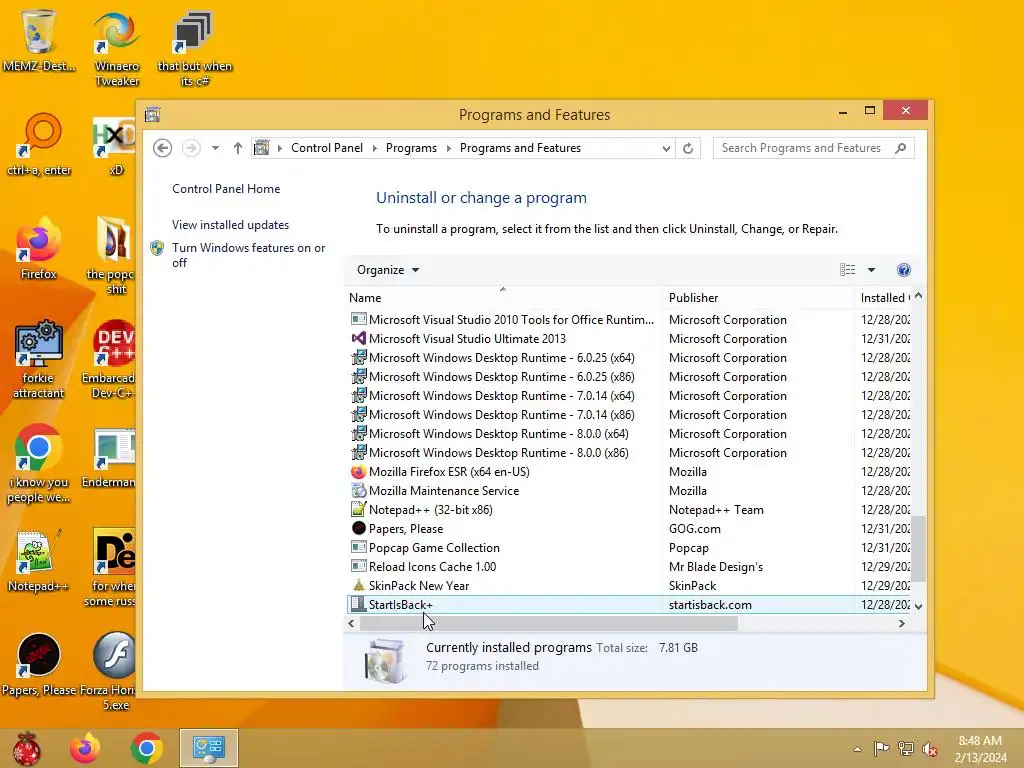This screenshot has height=768, width=1024.
Task: Open 'the popcap' folder desktop icon
Action: click(x=113, y=255)
